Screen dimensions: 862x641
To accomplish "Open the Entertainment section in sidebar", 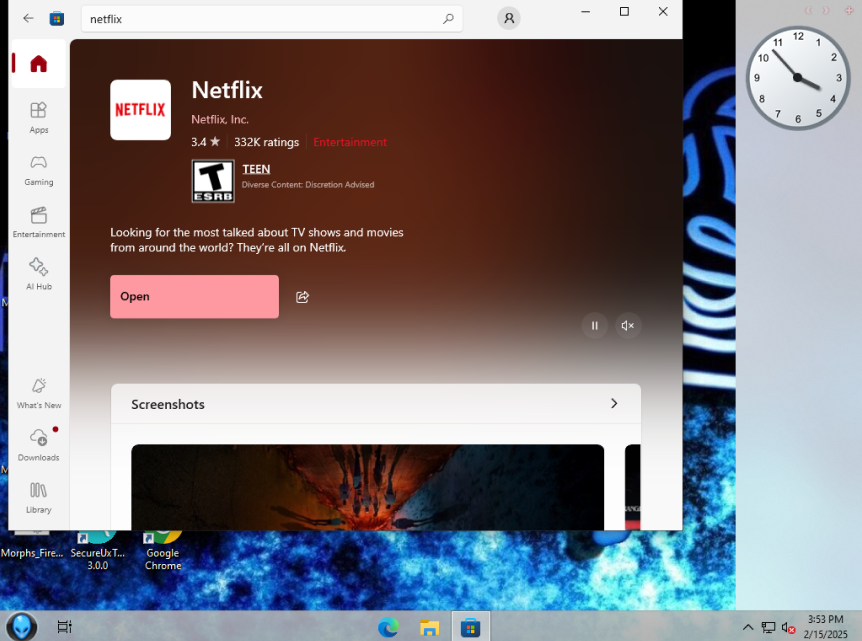I will [x=38, y=223].
